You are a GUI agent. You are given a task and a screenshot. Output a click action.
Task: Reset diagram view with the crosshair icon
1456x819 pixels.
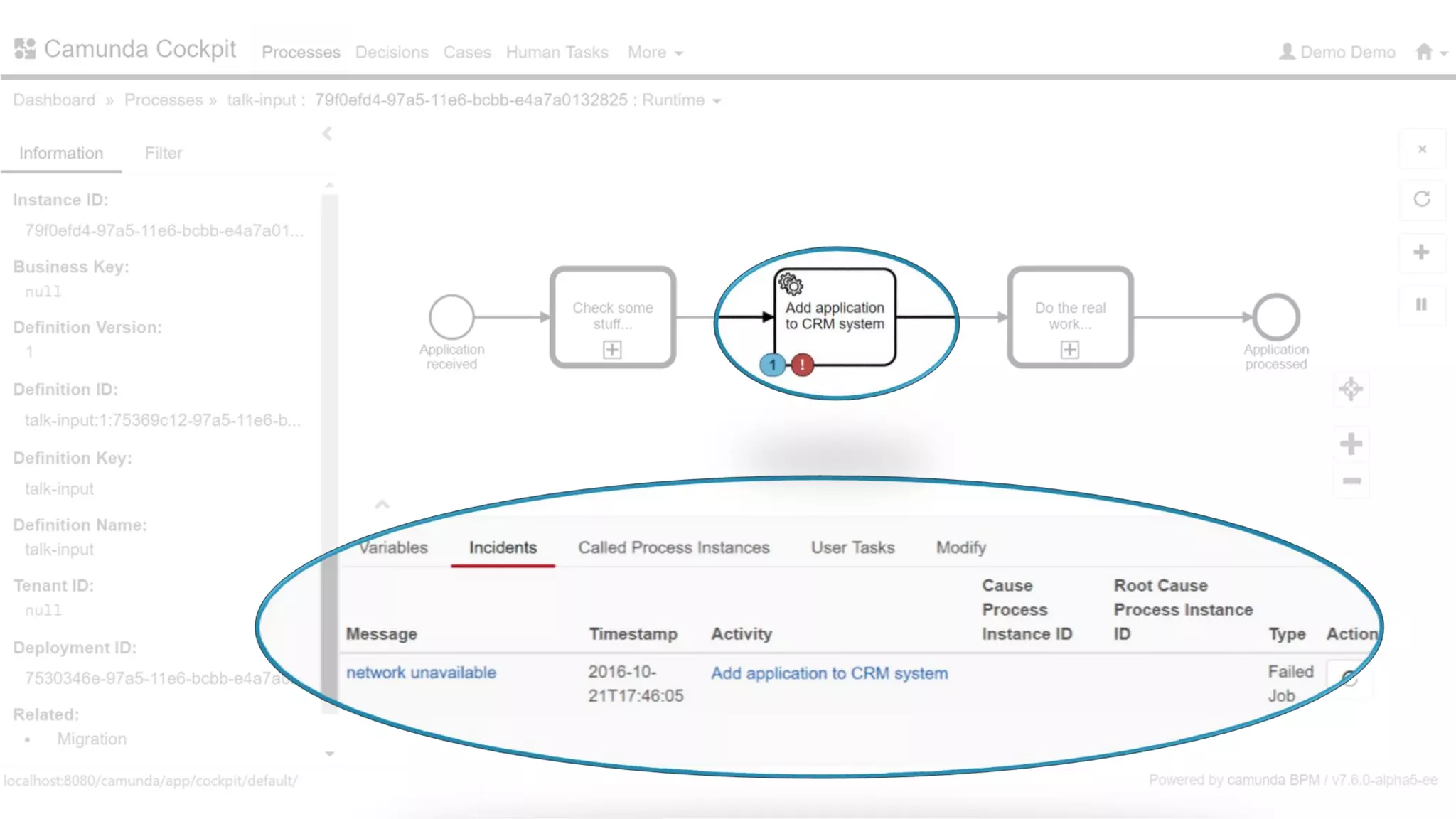pos(1351,389)
